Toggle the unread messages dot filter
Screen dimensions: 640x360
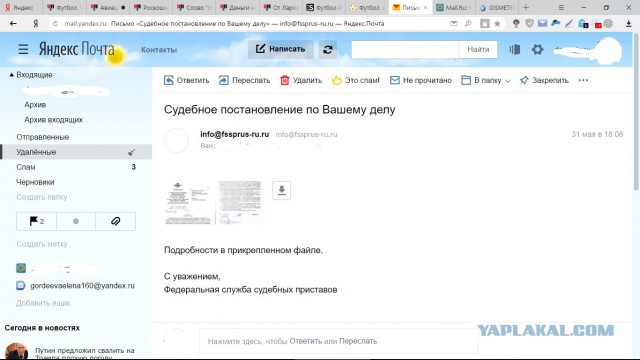[x=76, y=221]
